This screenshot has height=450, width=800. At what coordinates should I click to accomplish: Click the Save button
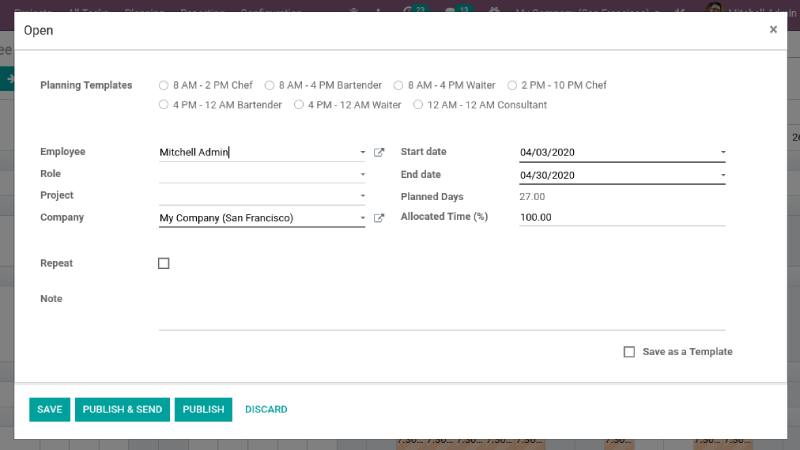(x=49, y=409)
